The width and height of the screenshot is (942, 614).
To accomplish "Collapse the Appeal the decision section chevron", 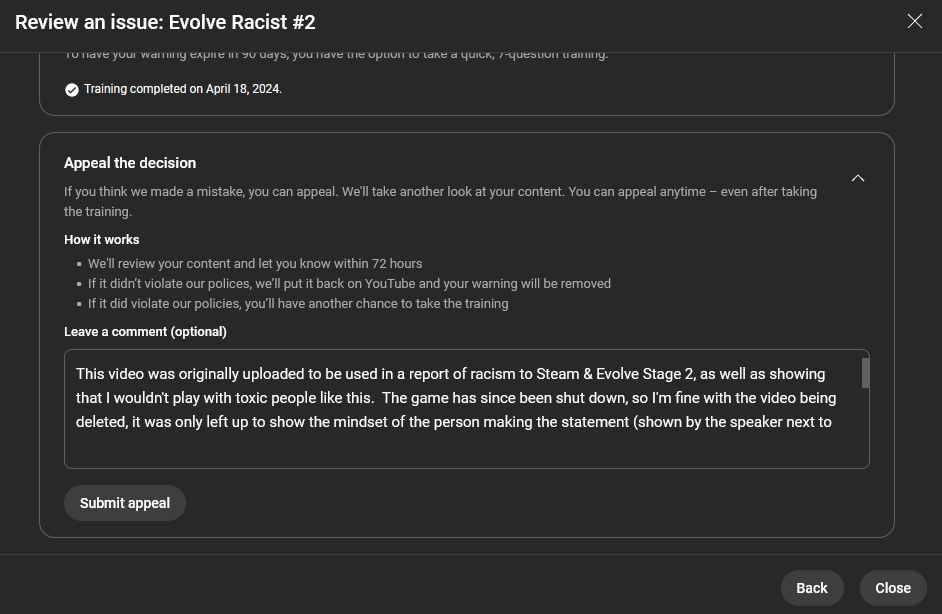I will click(x=857, y=178).
